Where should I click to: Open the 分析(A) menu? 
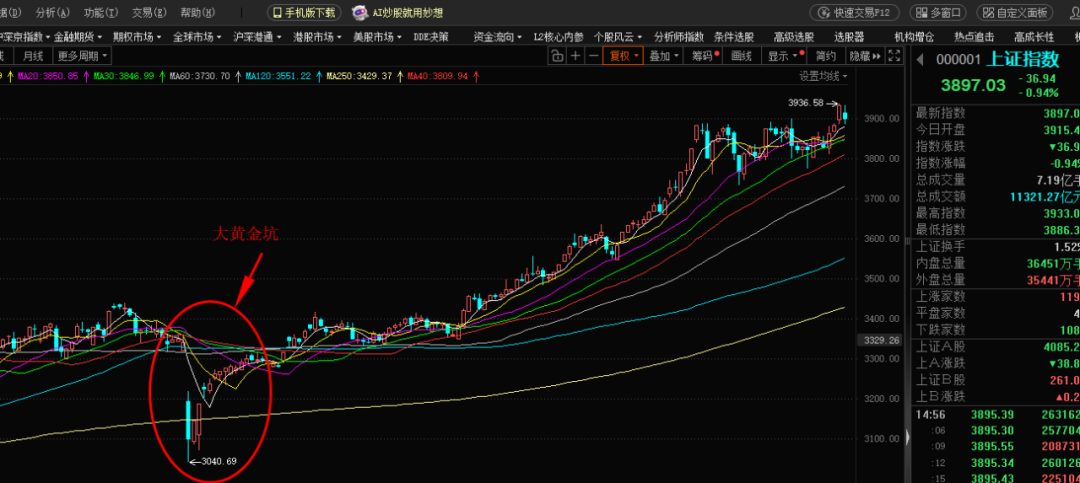52,13
